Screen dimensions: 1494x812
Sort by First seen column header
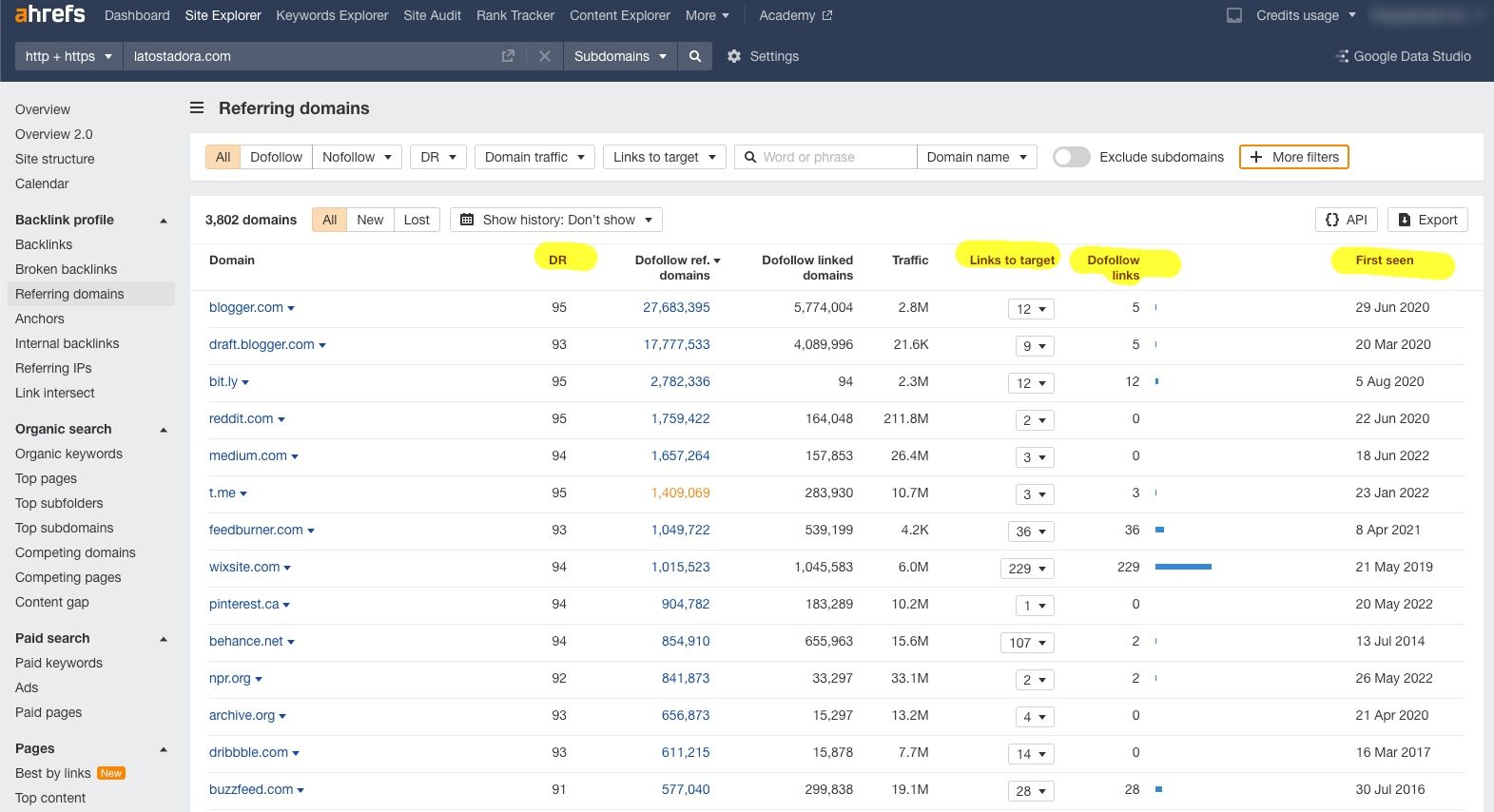point(1384,260)
